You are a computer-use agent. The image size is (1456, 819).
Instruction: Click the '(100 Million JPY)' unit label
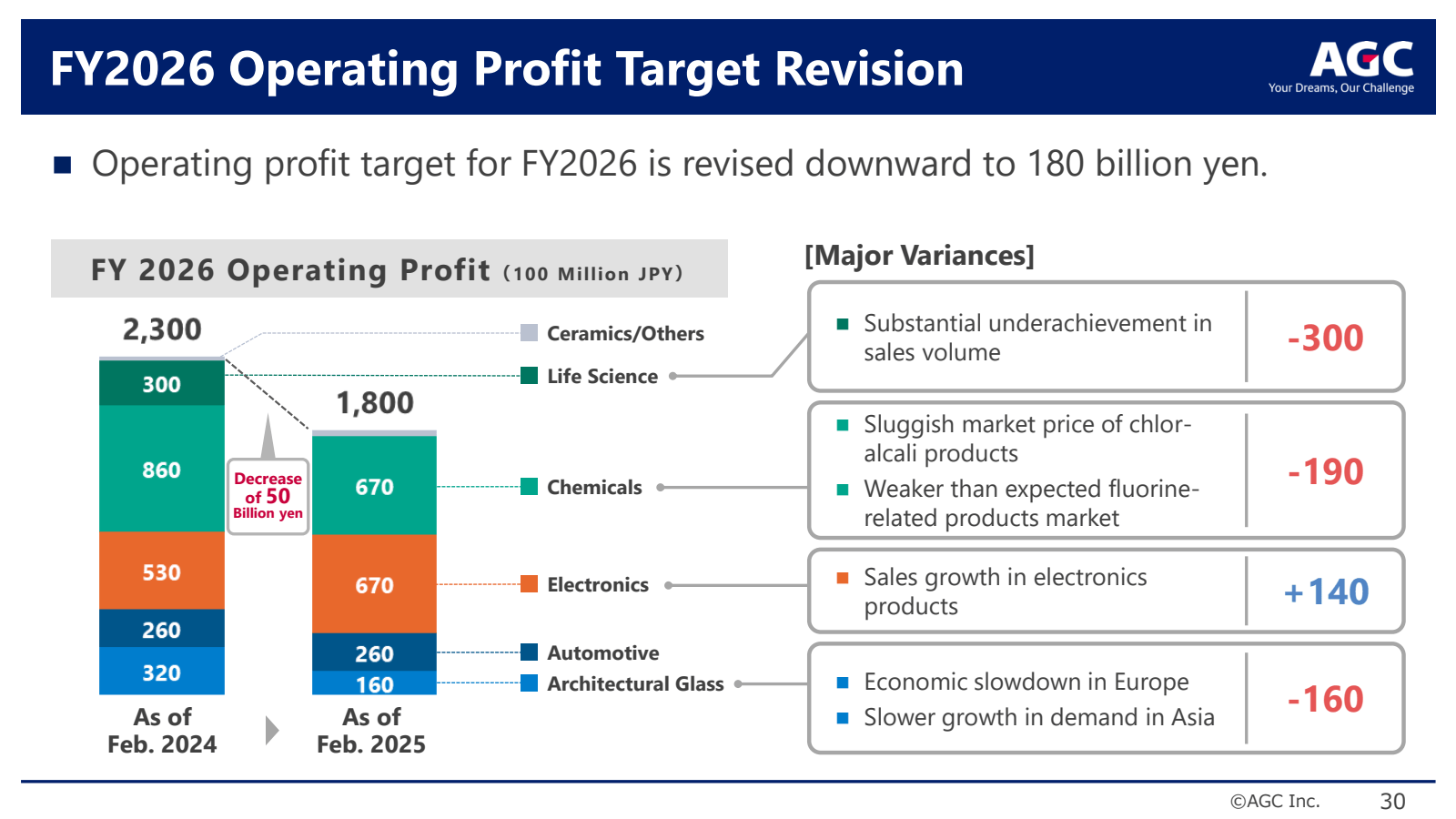point(592,274)
